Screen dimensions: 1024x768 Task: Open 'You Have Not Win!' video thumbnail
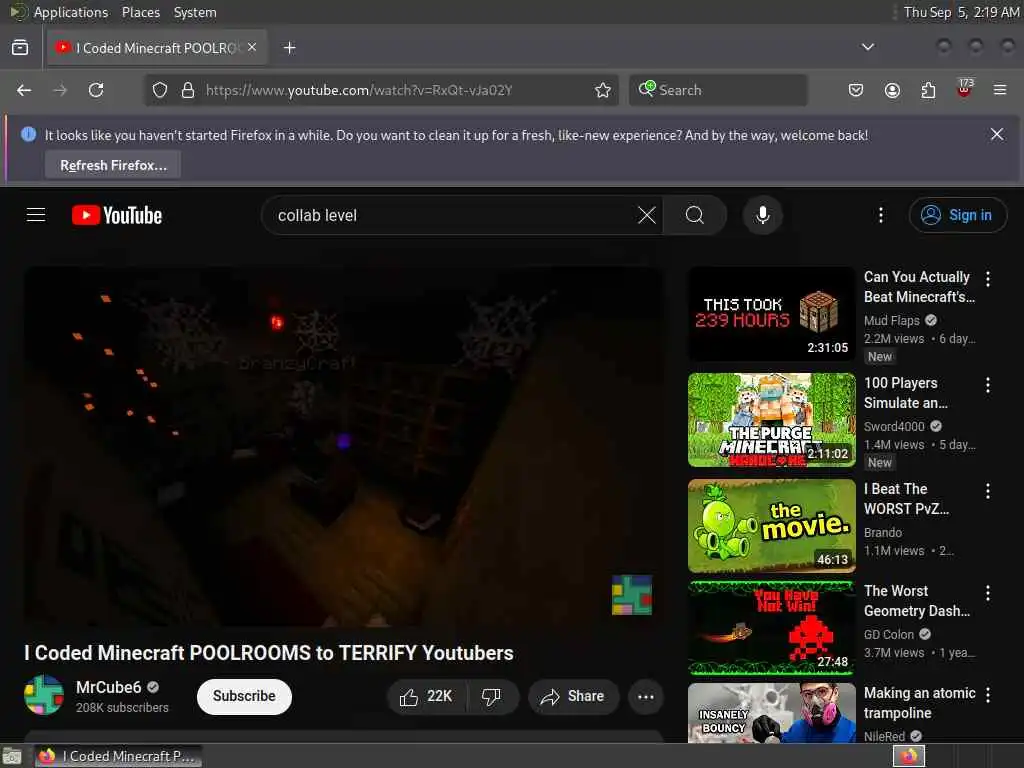pos(771,628)
